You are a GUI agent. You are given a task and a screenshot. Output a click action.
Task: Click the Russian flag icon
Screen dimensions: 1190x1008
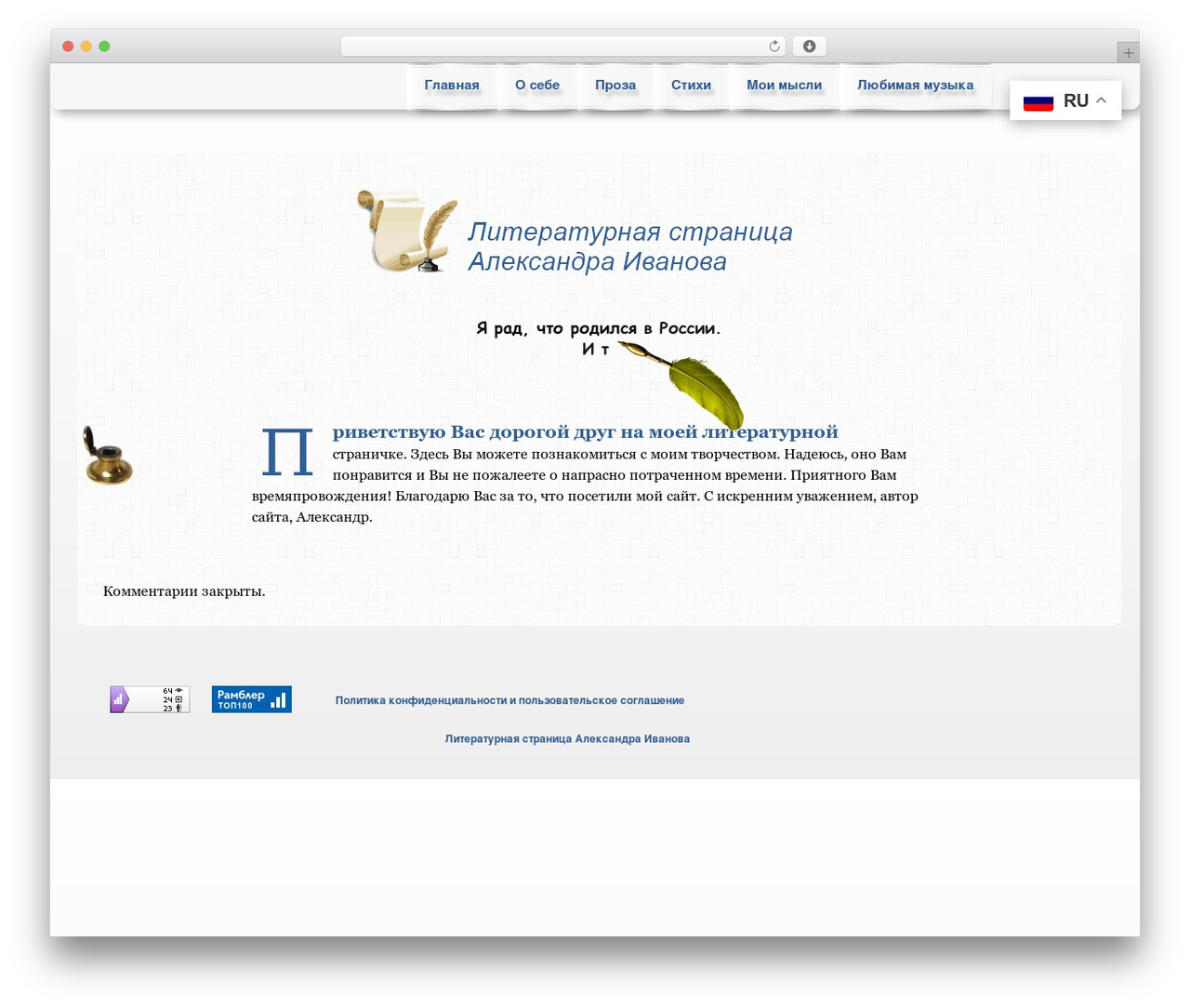click(x=1038, y=101)
